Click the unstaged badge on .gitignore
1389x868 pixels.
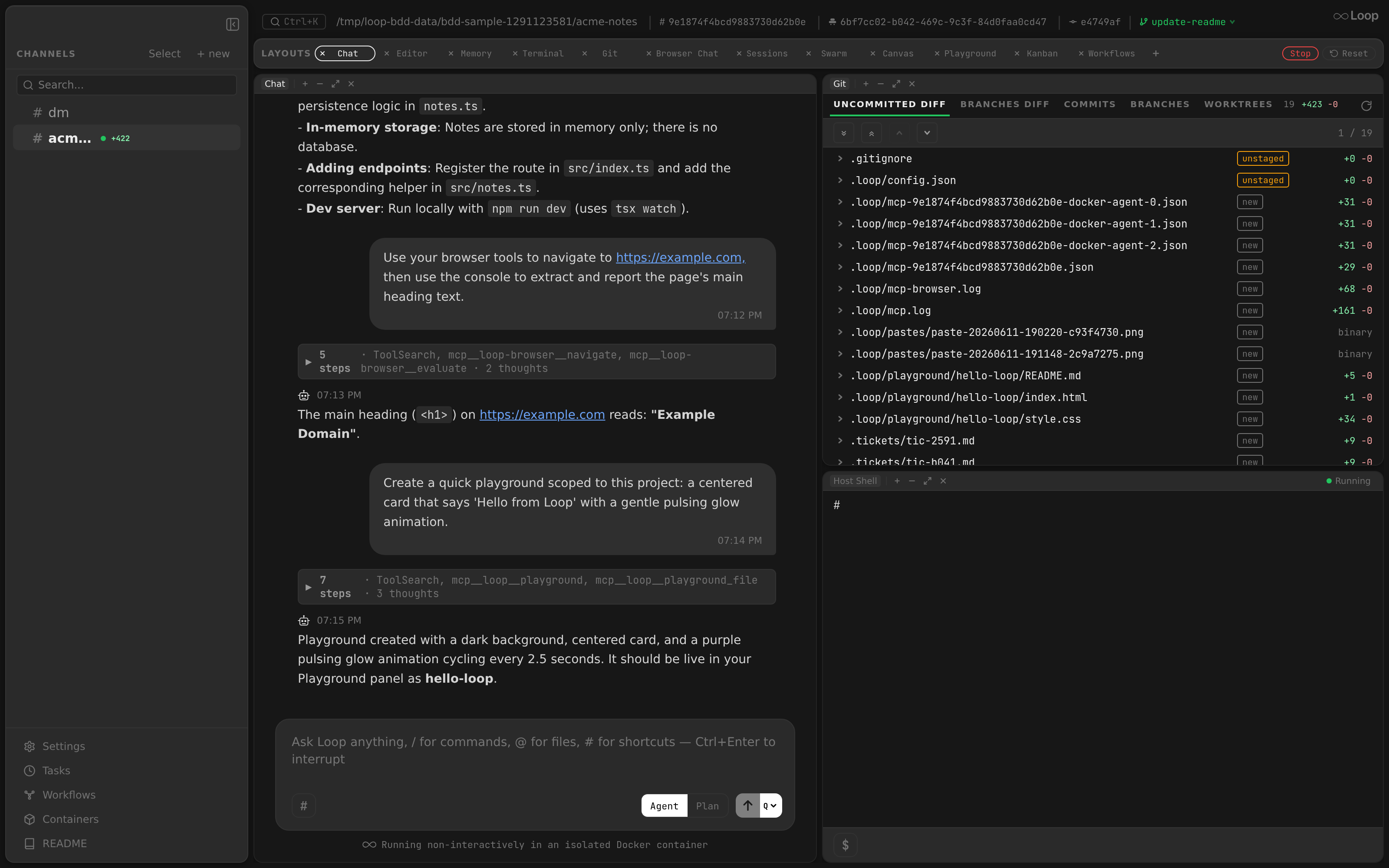coord(1262,158)
